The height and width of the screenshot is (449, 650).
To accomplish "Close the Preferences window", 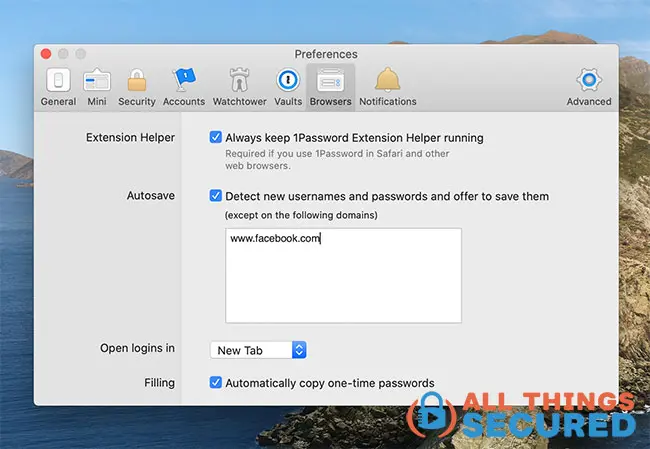I will [46, 54].
